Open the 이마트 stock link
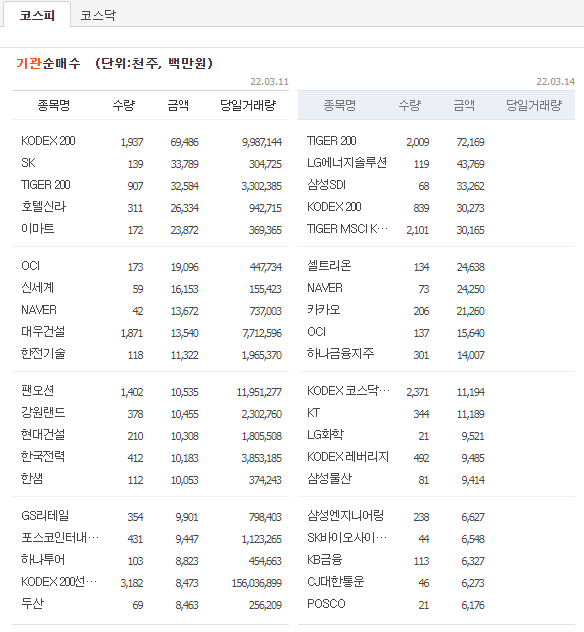Screen dimensions: 584x632 pyautogui.click(x=37, y=229)
